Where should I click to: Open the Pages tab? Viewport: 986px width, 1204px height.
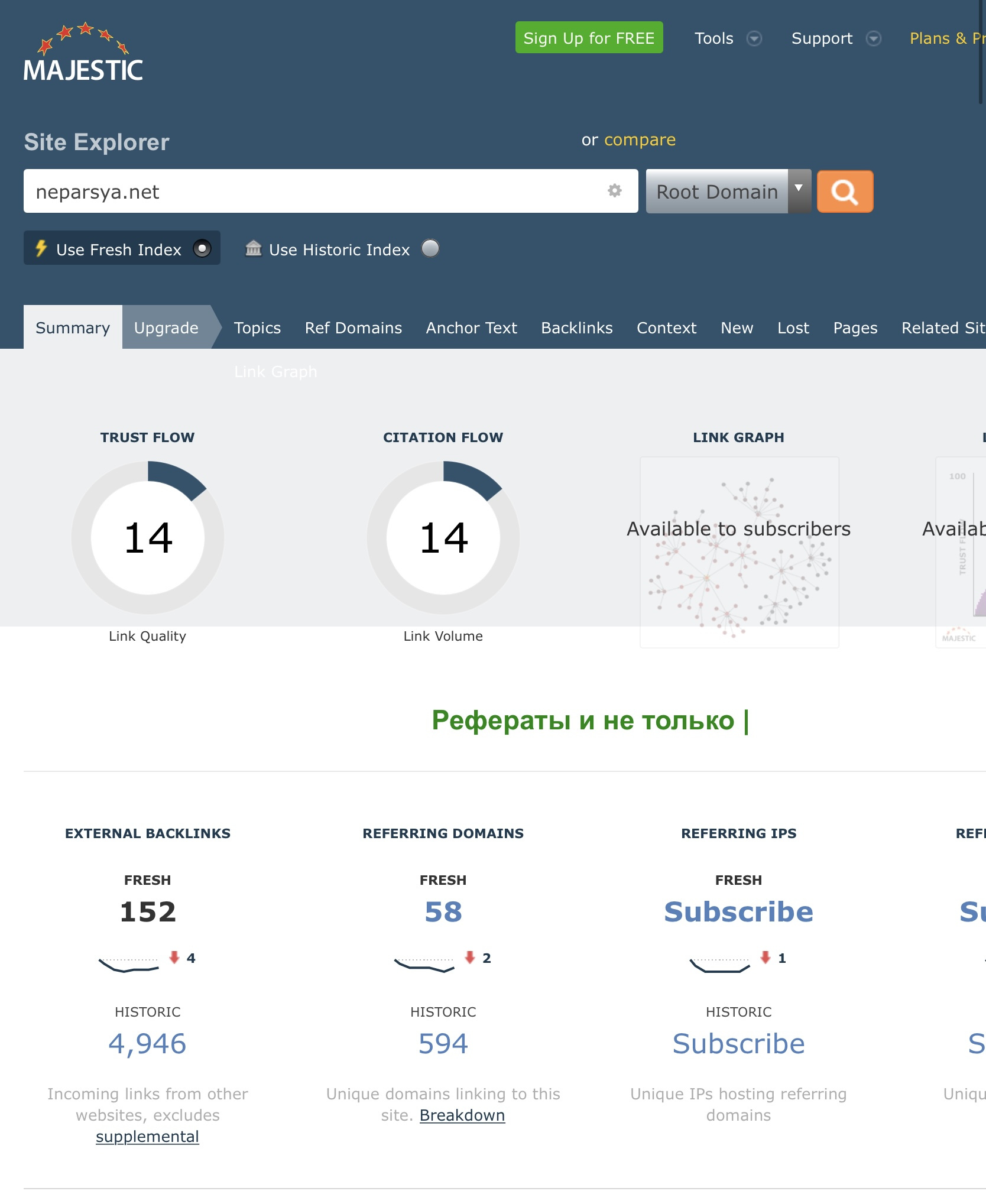coord(855,327)
